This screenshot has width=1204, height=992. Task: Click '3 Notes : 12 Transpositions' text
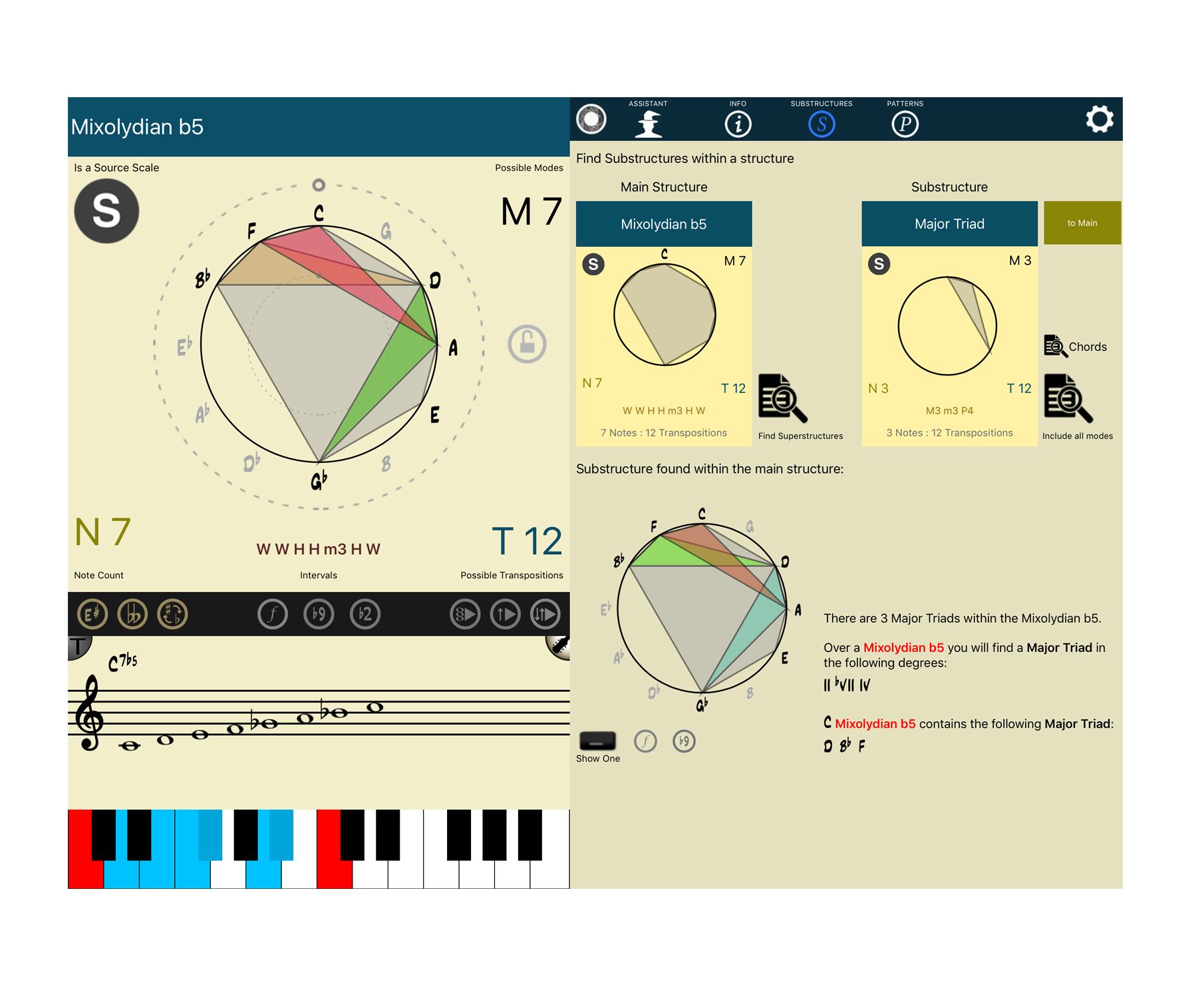[x=949, y=432]
